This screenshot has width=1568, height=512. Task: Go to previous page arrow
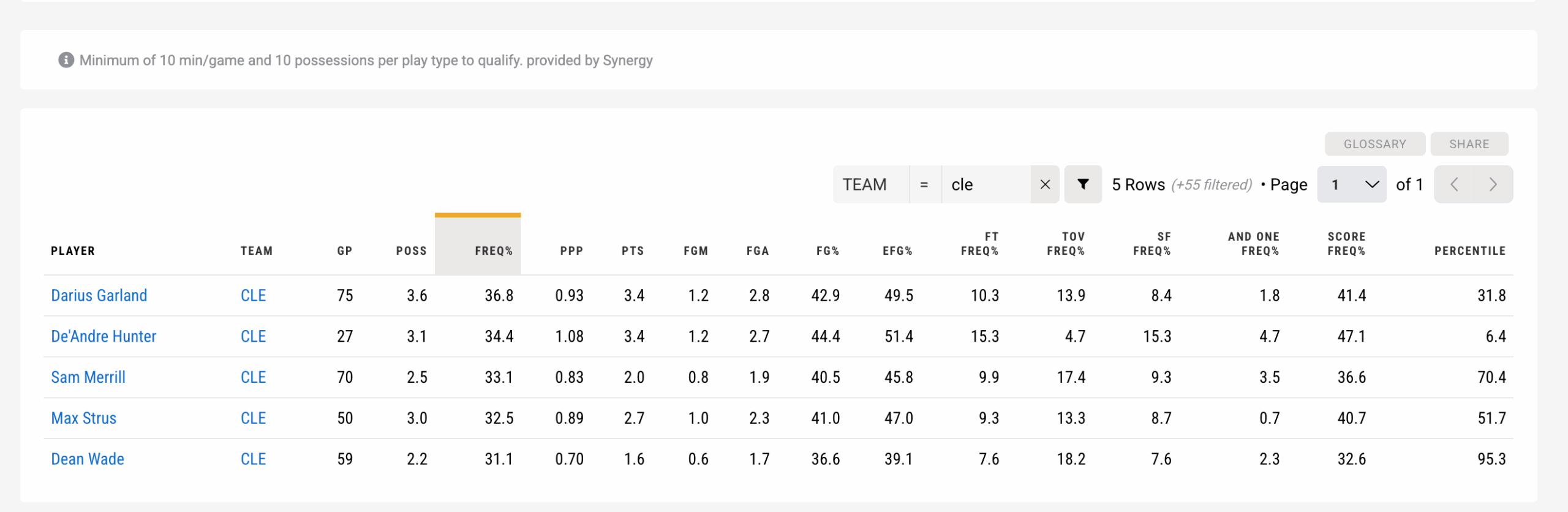tap(1454, 184)
